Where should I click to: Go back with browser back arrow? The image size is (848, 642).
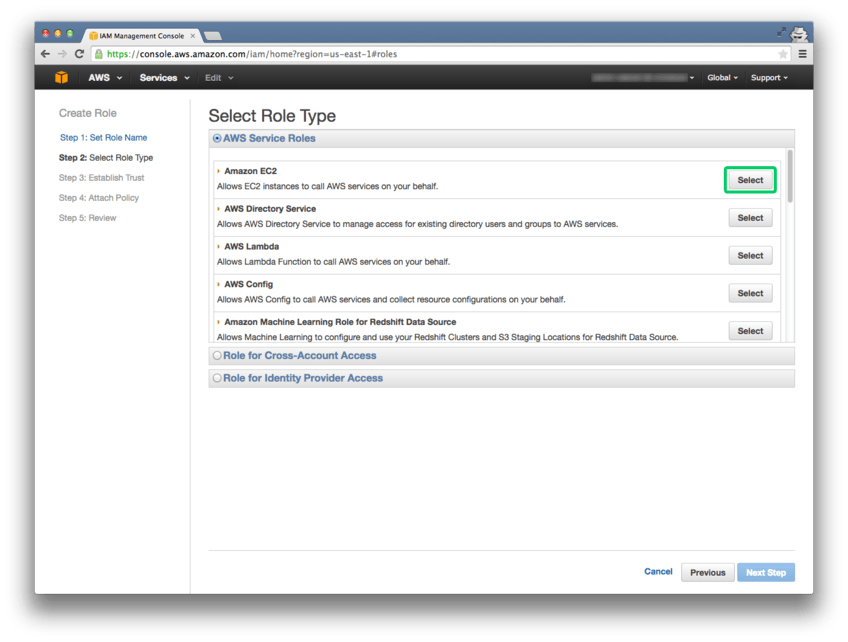point(45,54)
